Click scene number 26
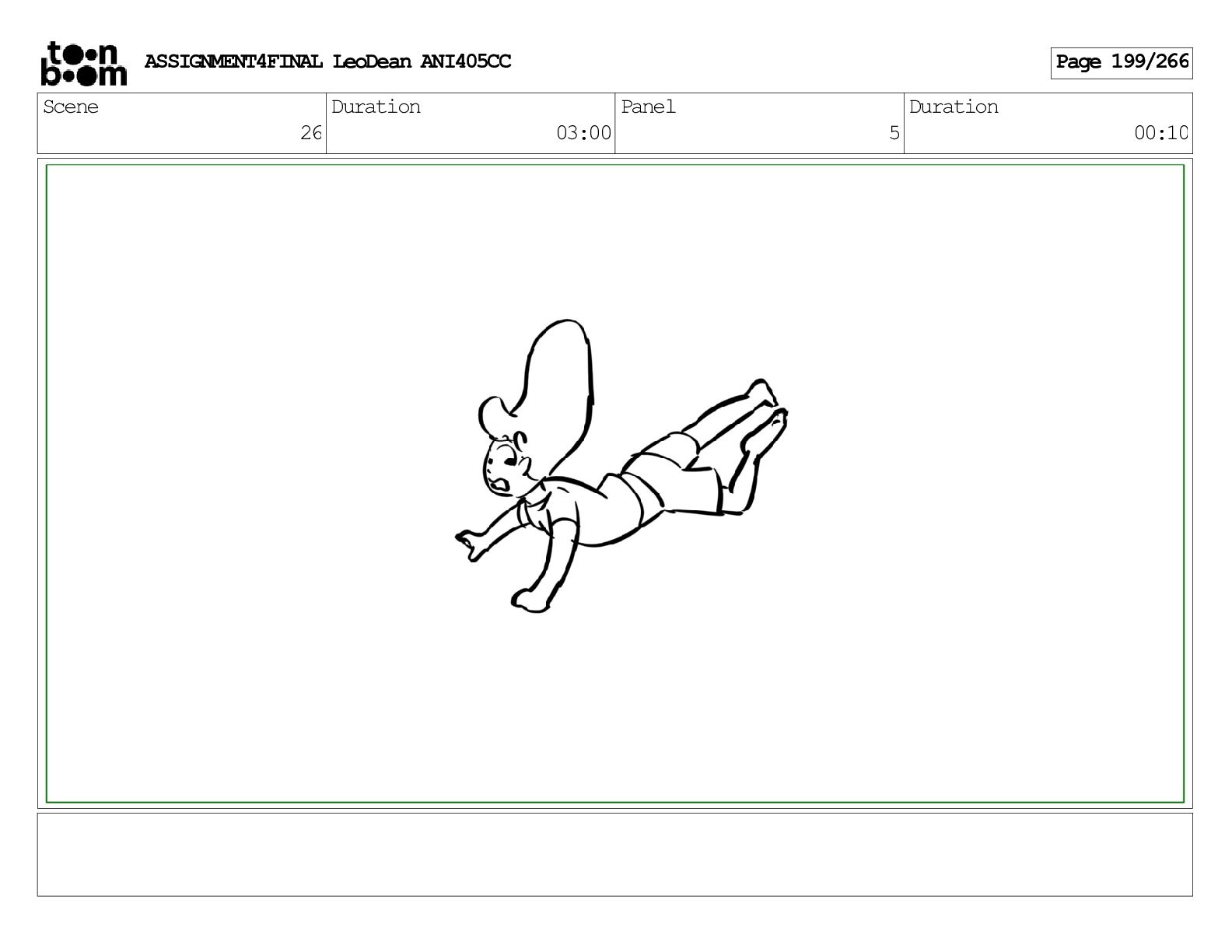Screen dimensions: 1232x952 [311, 133]
